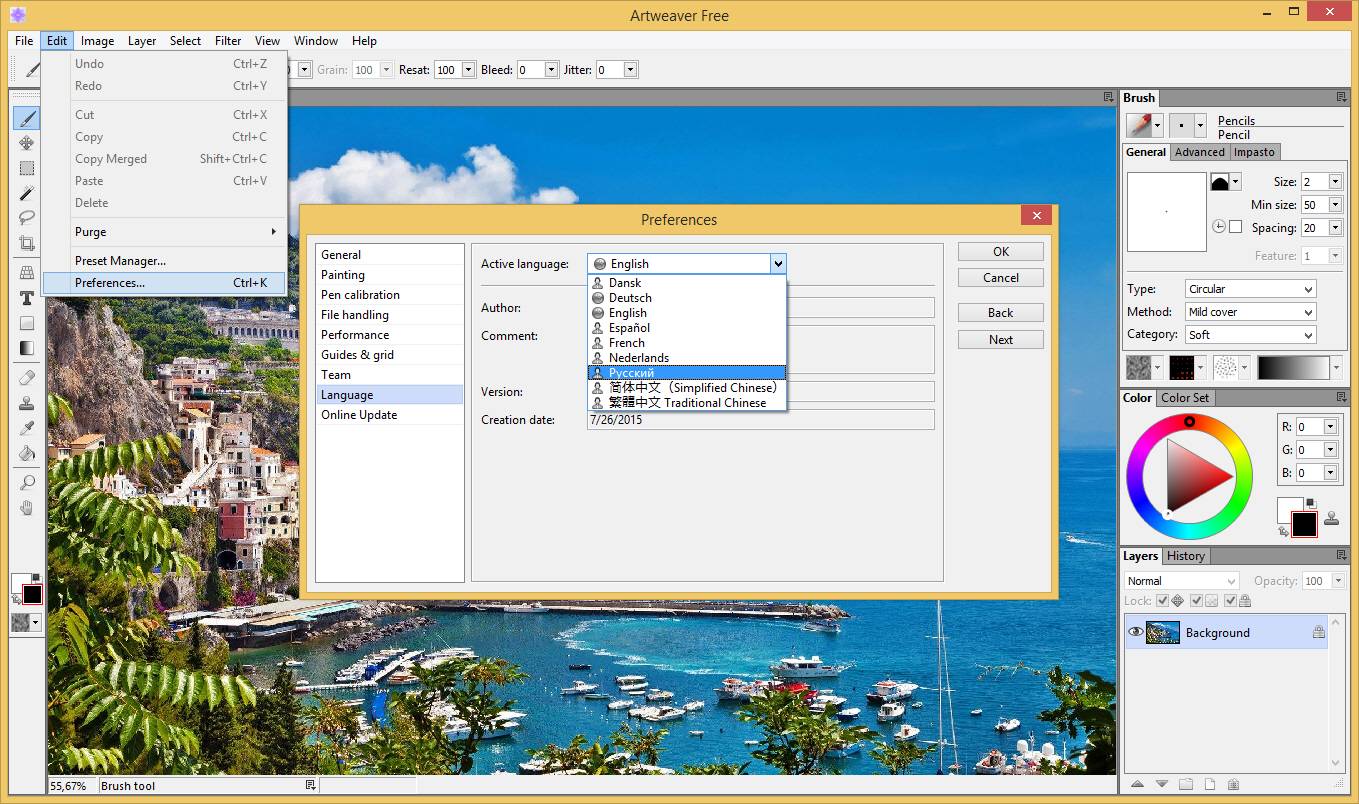Select the Brush tool in the toolbox
Viewport: 1359px width, 804px height.
[x=27, y=119]
